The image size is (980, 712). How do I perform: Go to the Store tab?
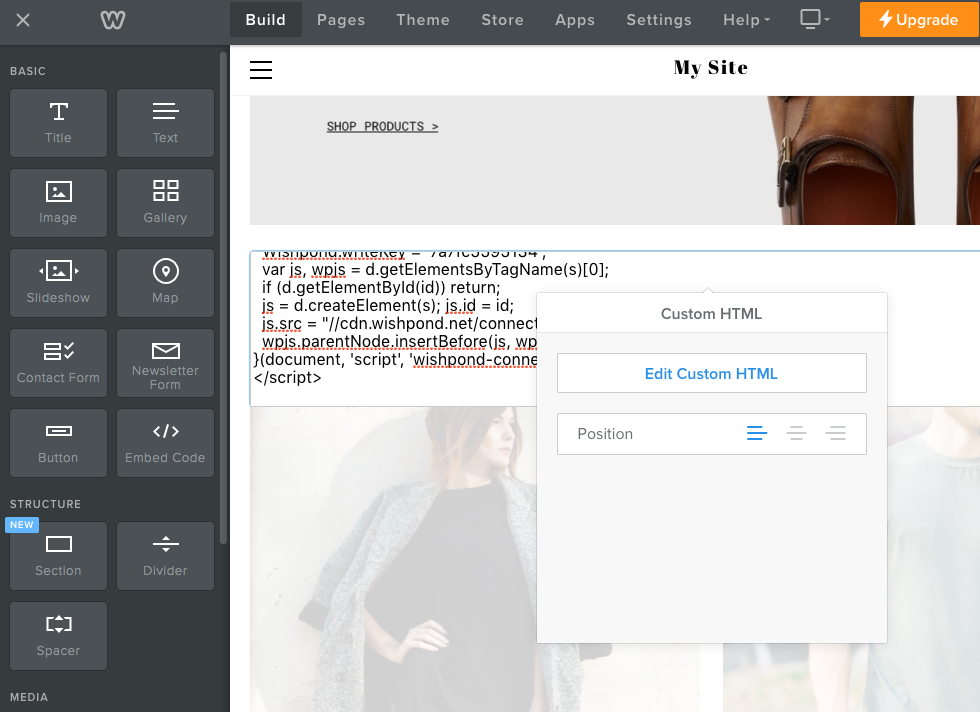[502, 20]
